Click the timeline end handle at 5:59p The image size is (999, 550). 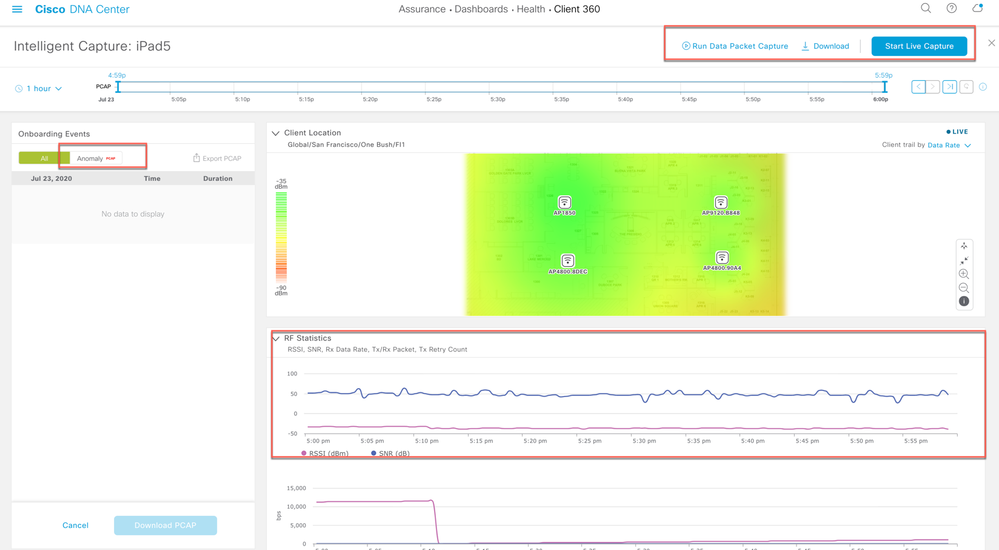[x=884, y=87]
